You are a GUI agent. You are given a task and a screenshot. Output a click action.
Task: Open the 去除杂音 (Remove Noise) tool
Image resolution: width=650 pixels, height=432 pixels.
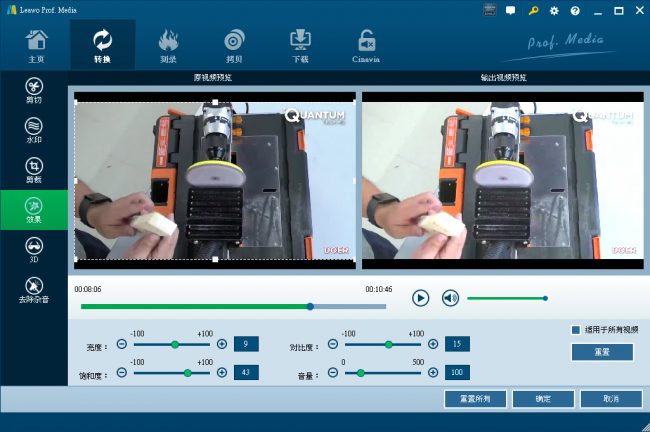click(34, 290)
